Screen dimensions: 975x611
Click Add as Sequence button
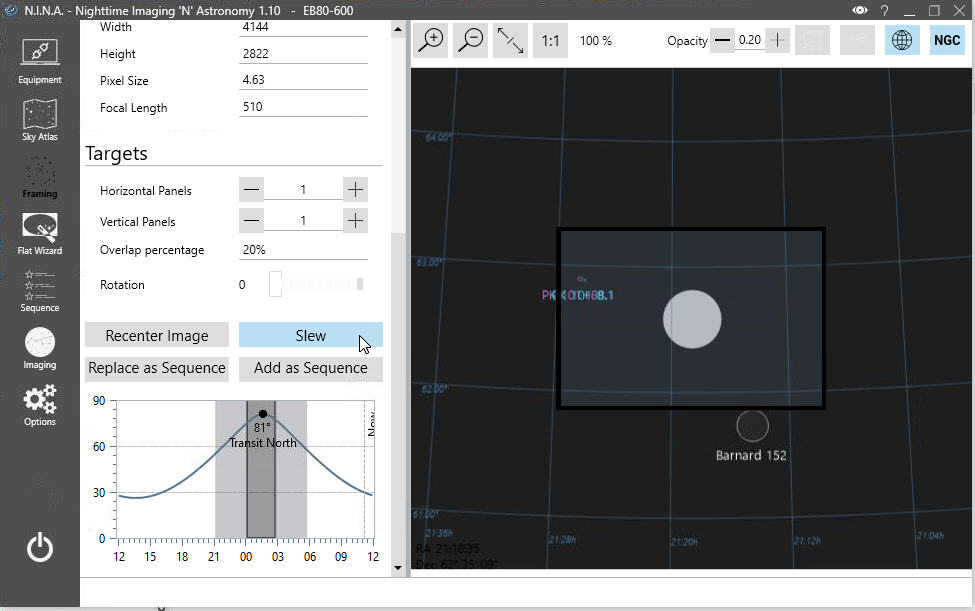[310, 368]
